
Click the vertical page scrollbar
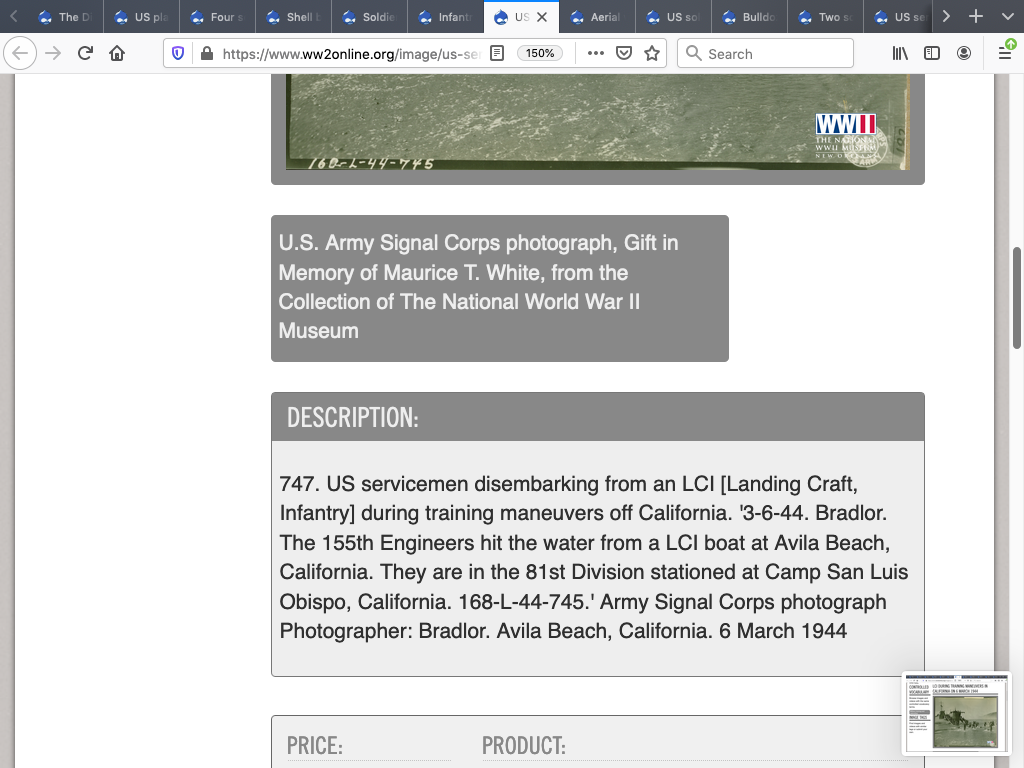click(1016, 298)
